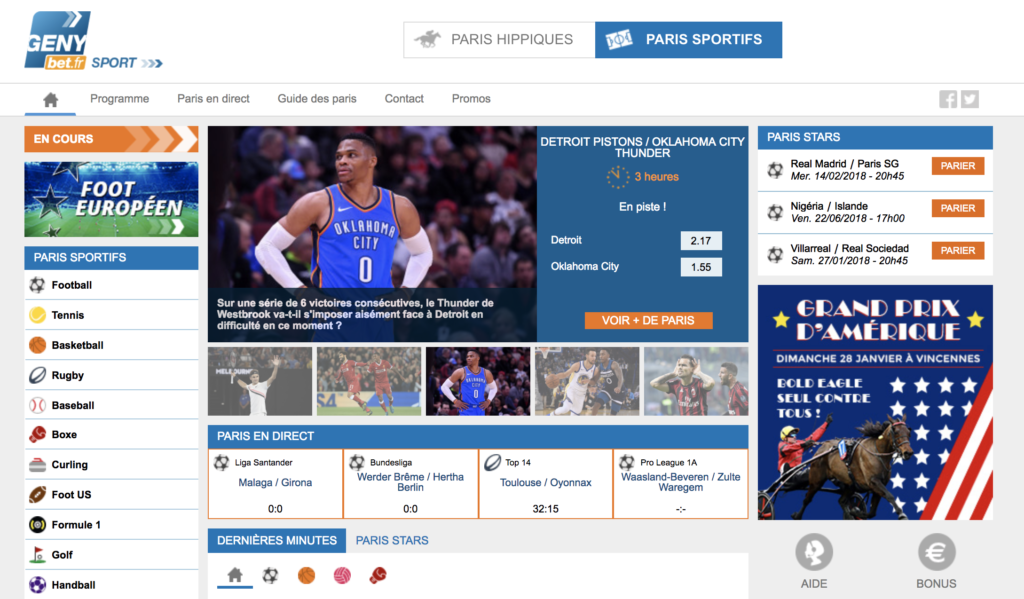This screenshot has height=599, width=1024.
Task: Select the Oklahoma City player carousel thumbnail
Action: point(478,381)
